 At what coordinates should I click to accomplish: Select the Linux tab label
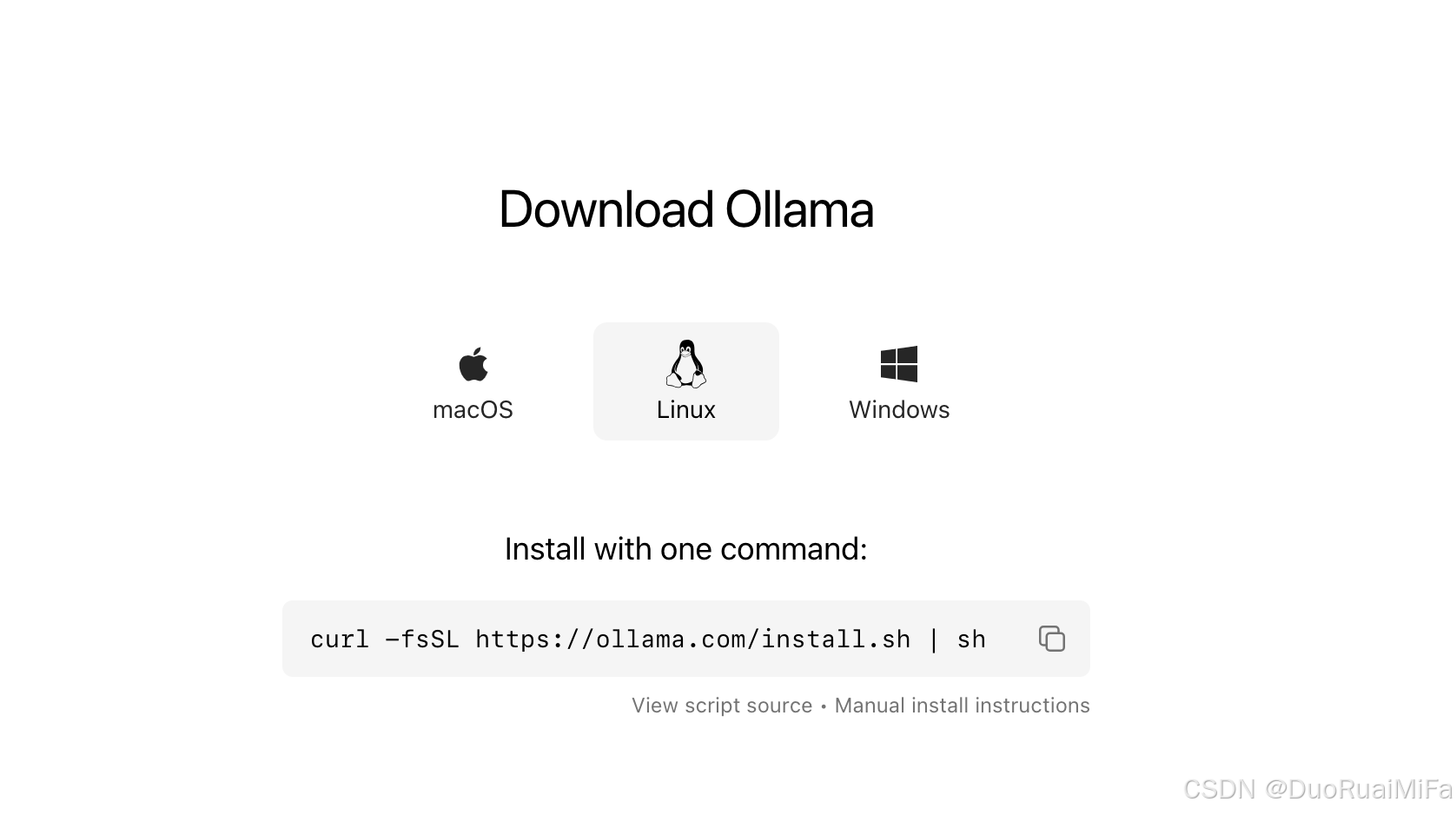coord(686,410)
